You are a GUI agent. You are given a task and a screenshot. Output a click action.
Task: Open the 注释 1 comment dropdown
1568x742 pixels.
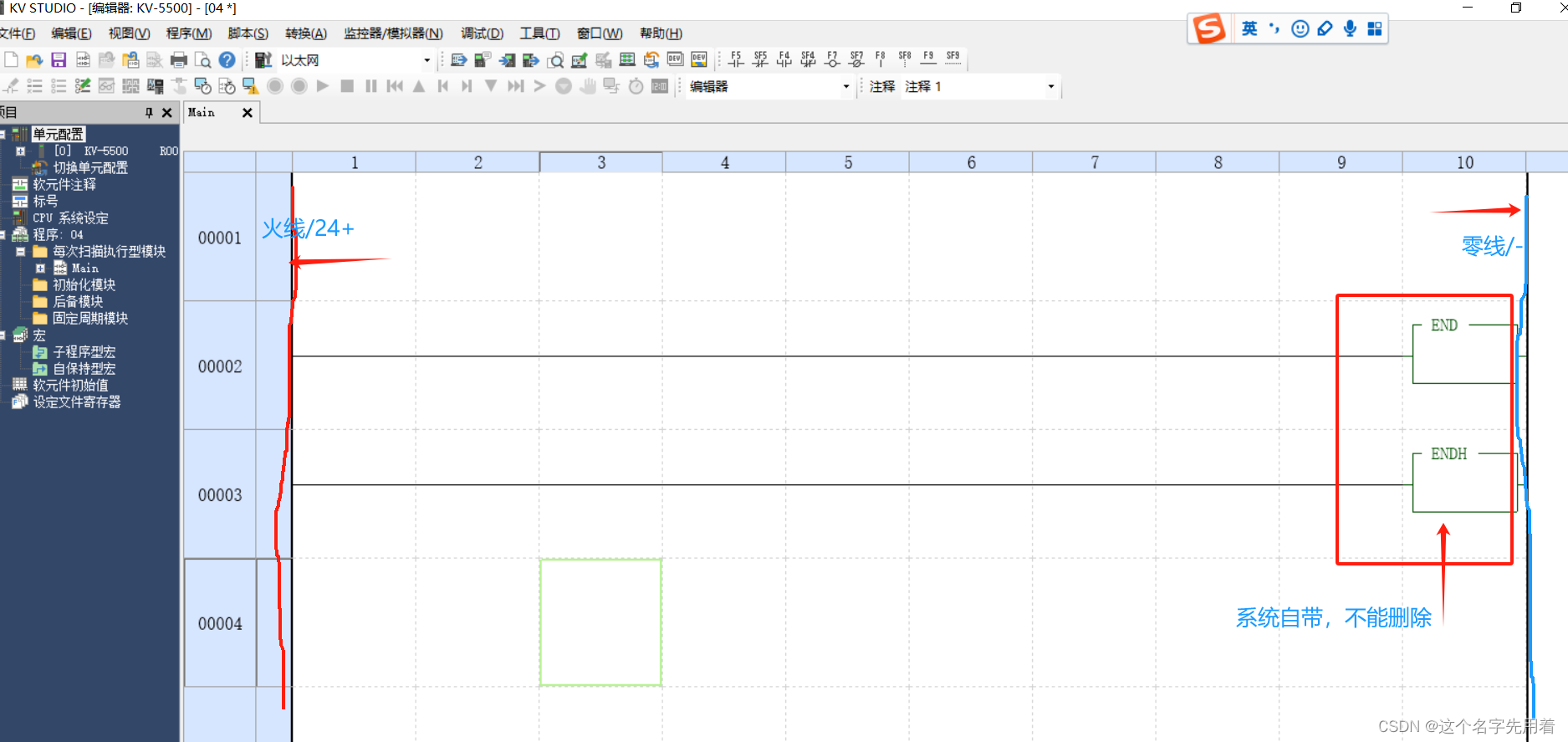coord(1051,86)
